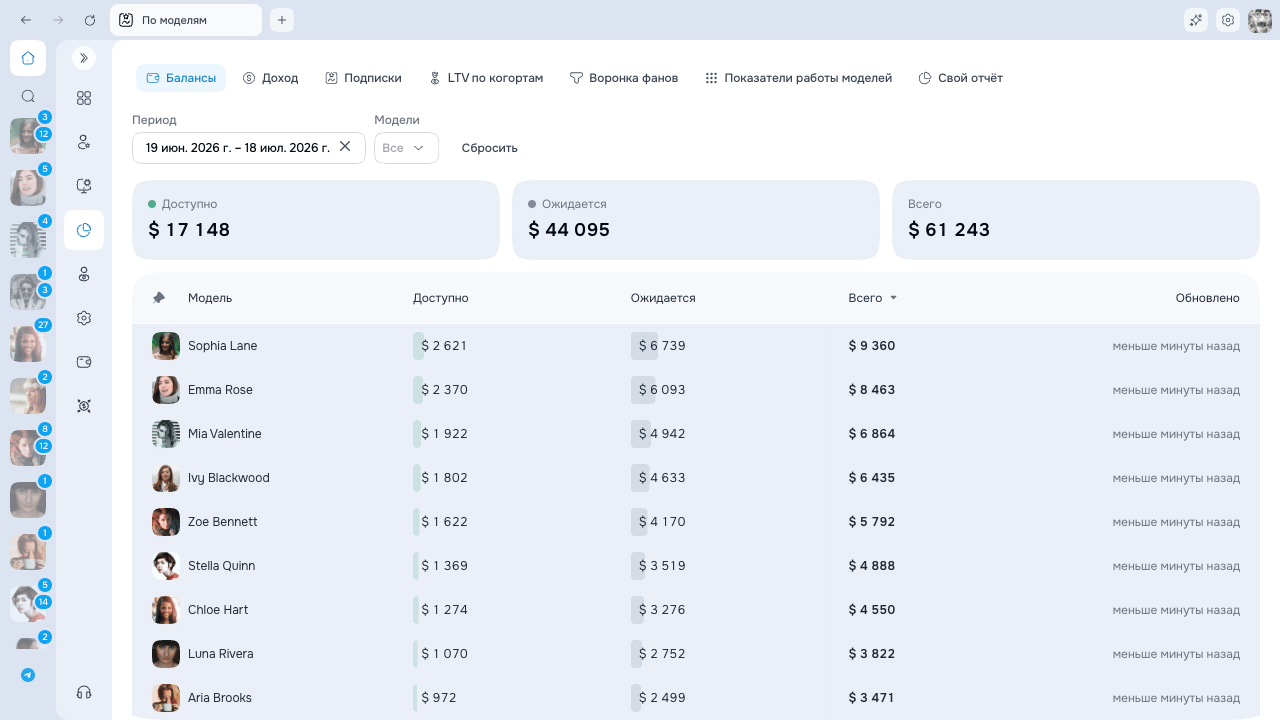Viewport: 1280px width, 720px height.
Task: Select the 'По моделям' browser tab
Action: [x=186, y=20]
